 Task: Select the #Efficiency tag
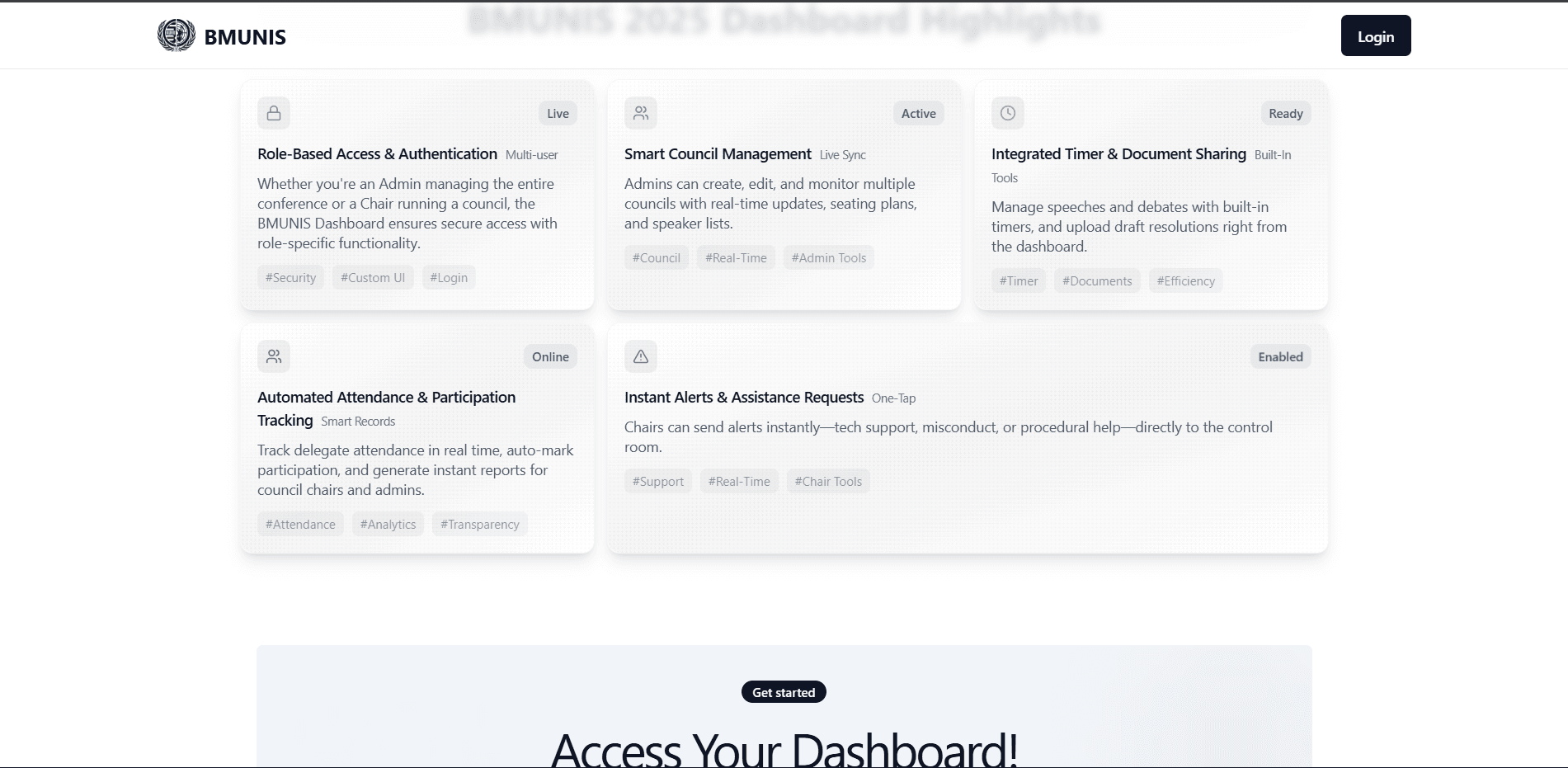coord(1185,280)
